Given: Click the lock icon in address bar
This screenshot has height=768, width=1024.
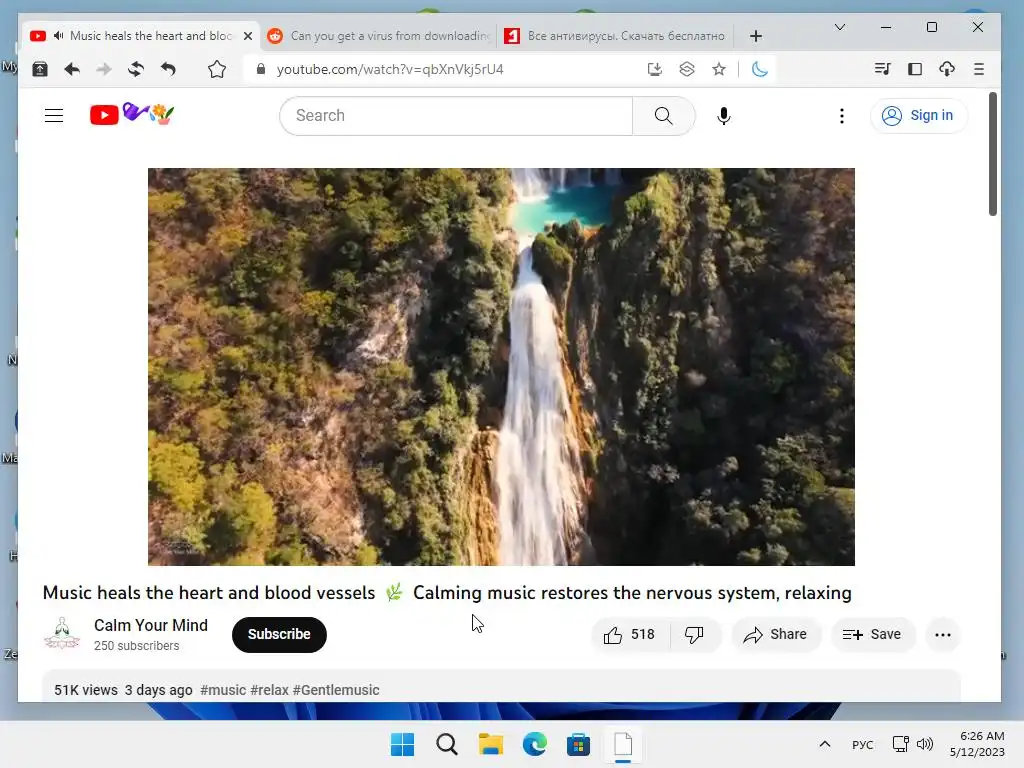Looking at the screenshot, I should point(261,69).
